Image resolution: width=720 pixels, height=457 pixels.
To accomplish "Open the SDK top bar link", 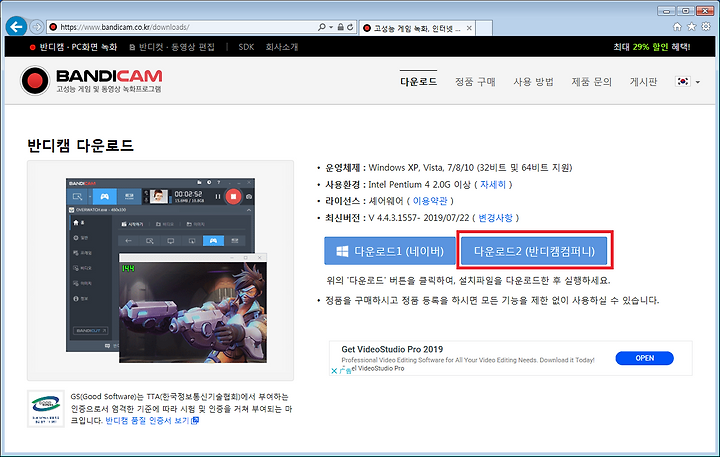I will coord(246,47).
